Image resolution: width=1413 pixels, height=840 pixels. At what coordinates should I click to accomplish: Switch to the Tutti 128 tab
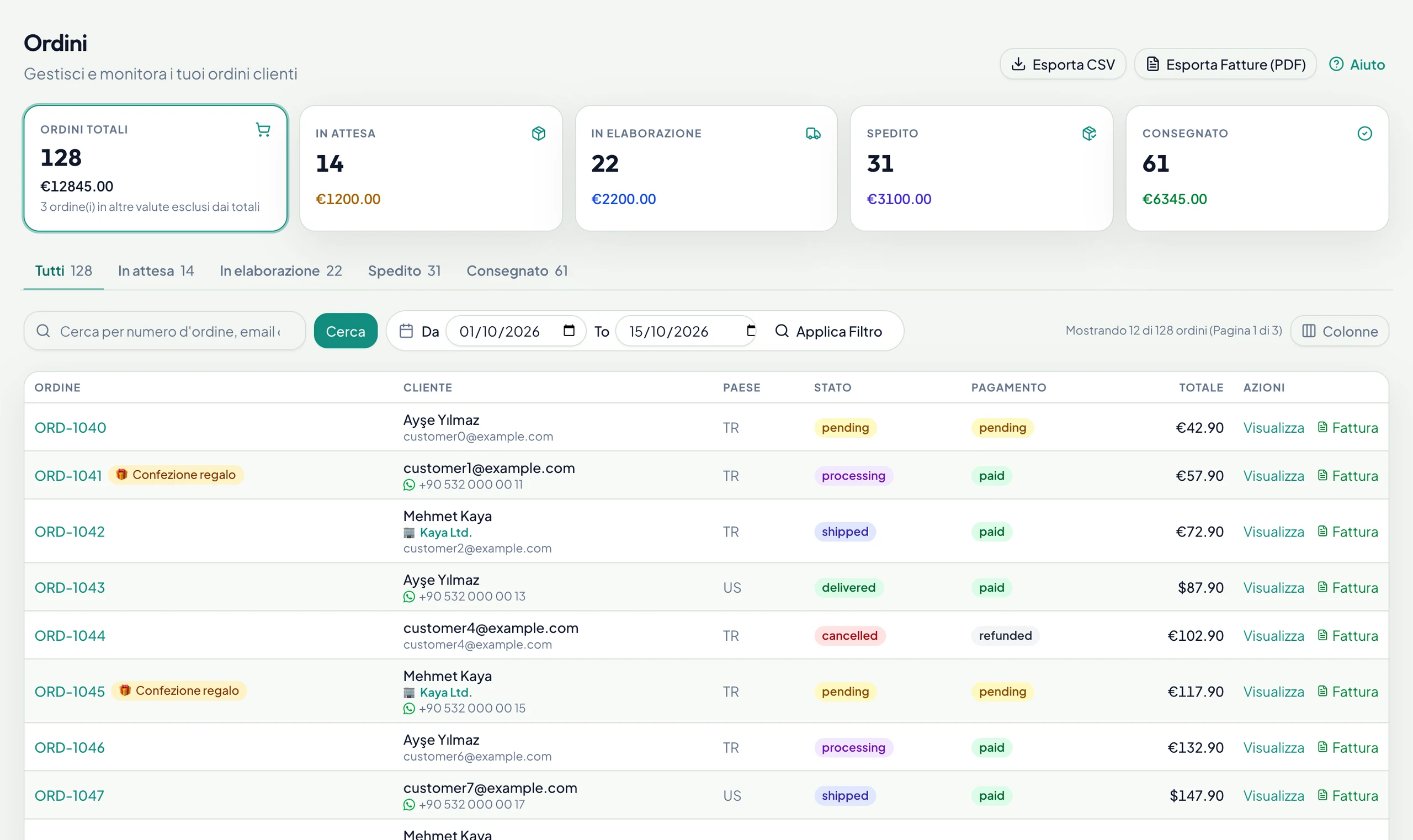coord(63,271)
